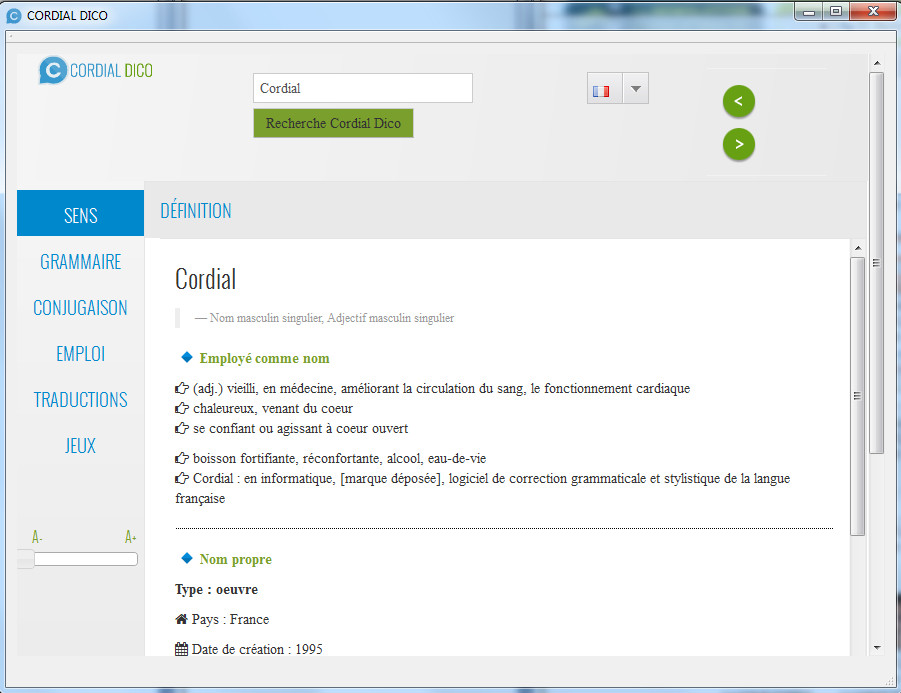Viewport: 901px width, 693px height.
Task: Minimize the Cordial Dico window
Action: point(809,11)
